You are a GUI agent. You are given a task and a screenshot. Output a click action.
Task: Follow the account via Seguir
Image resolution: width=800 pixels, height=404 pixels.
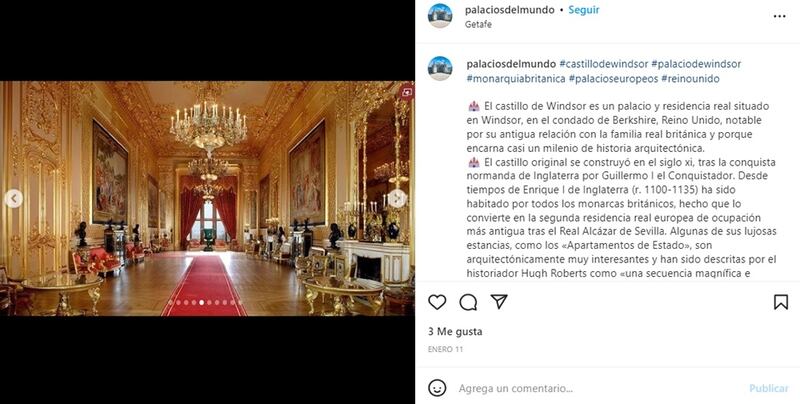[584, 10]
